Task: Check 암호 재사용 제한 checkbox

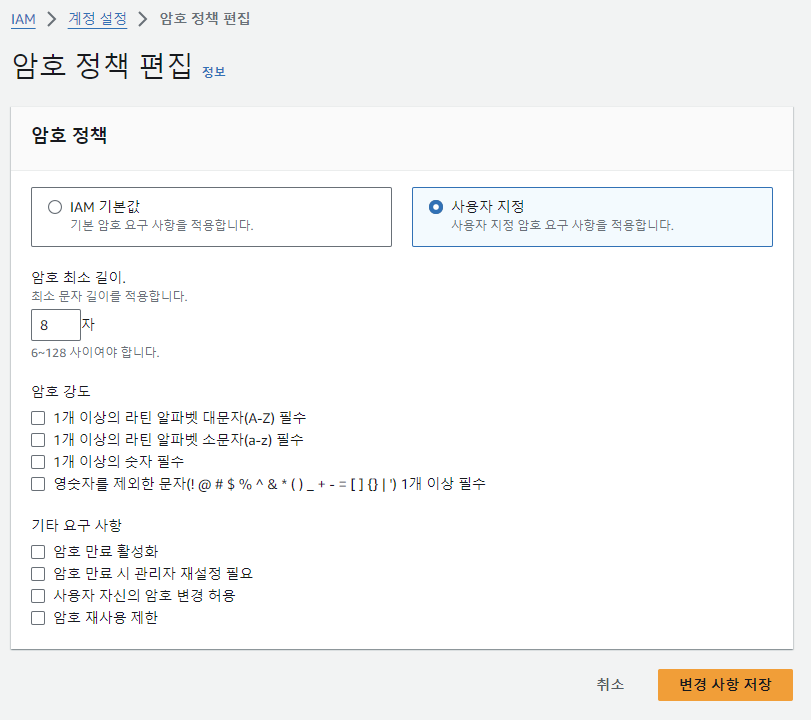Action: click(38, 618)
